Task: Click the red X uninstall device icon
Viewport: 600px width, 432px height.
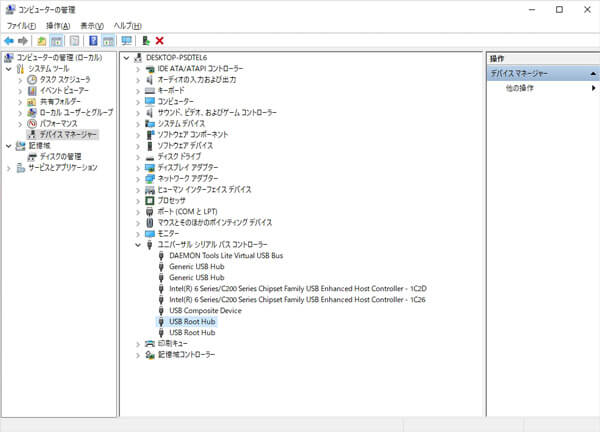Action: (x=160, y=41)
